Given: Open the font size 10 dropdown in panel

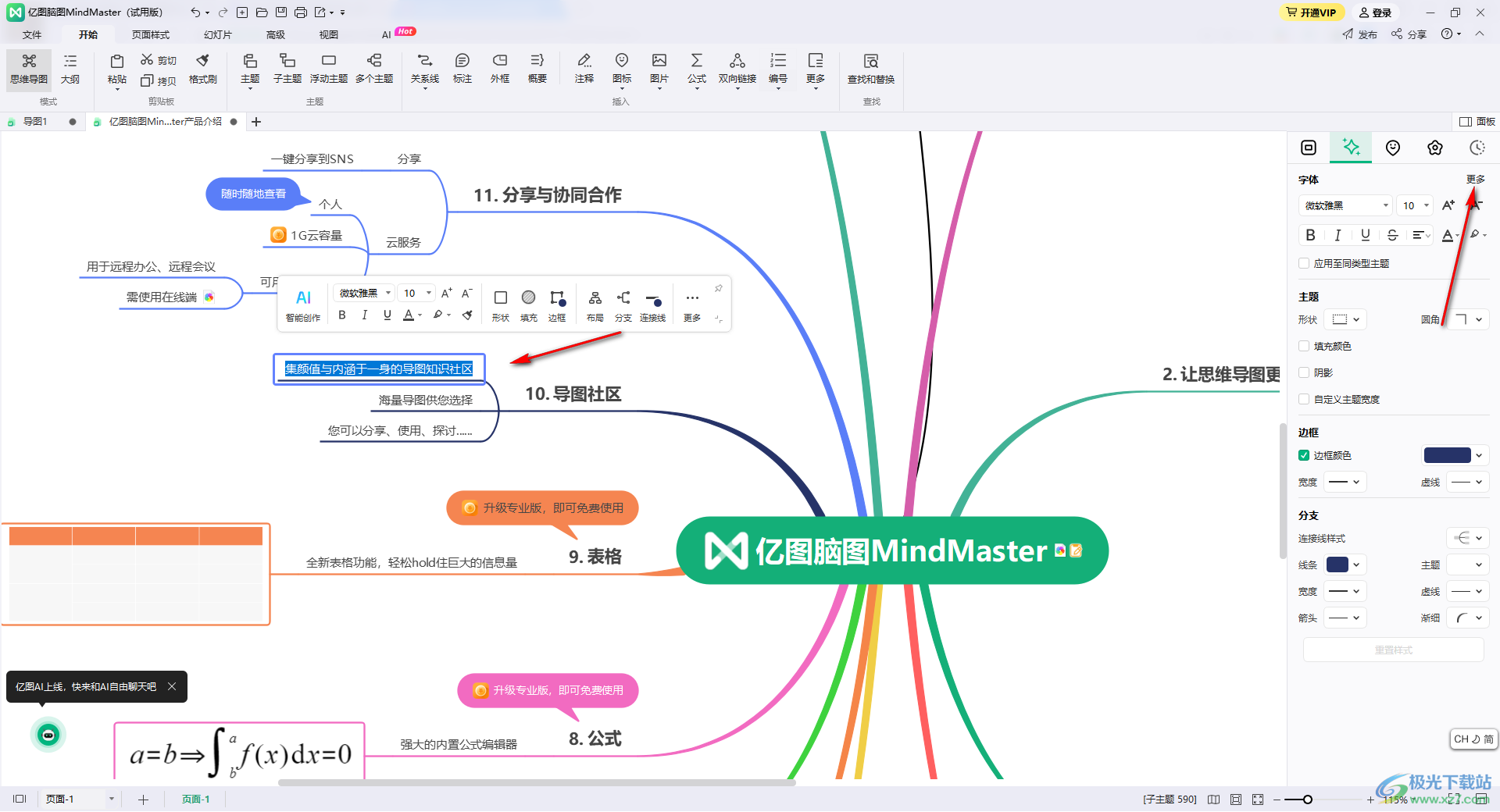Looking at the screenshot, I should pos(1416,205).
